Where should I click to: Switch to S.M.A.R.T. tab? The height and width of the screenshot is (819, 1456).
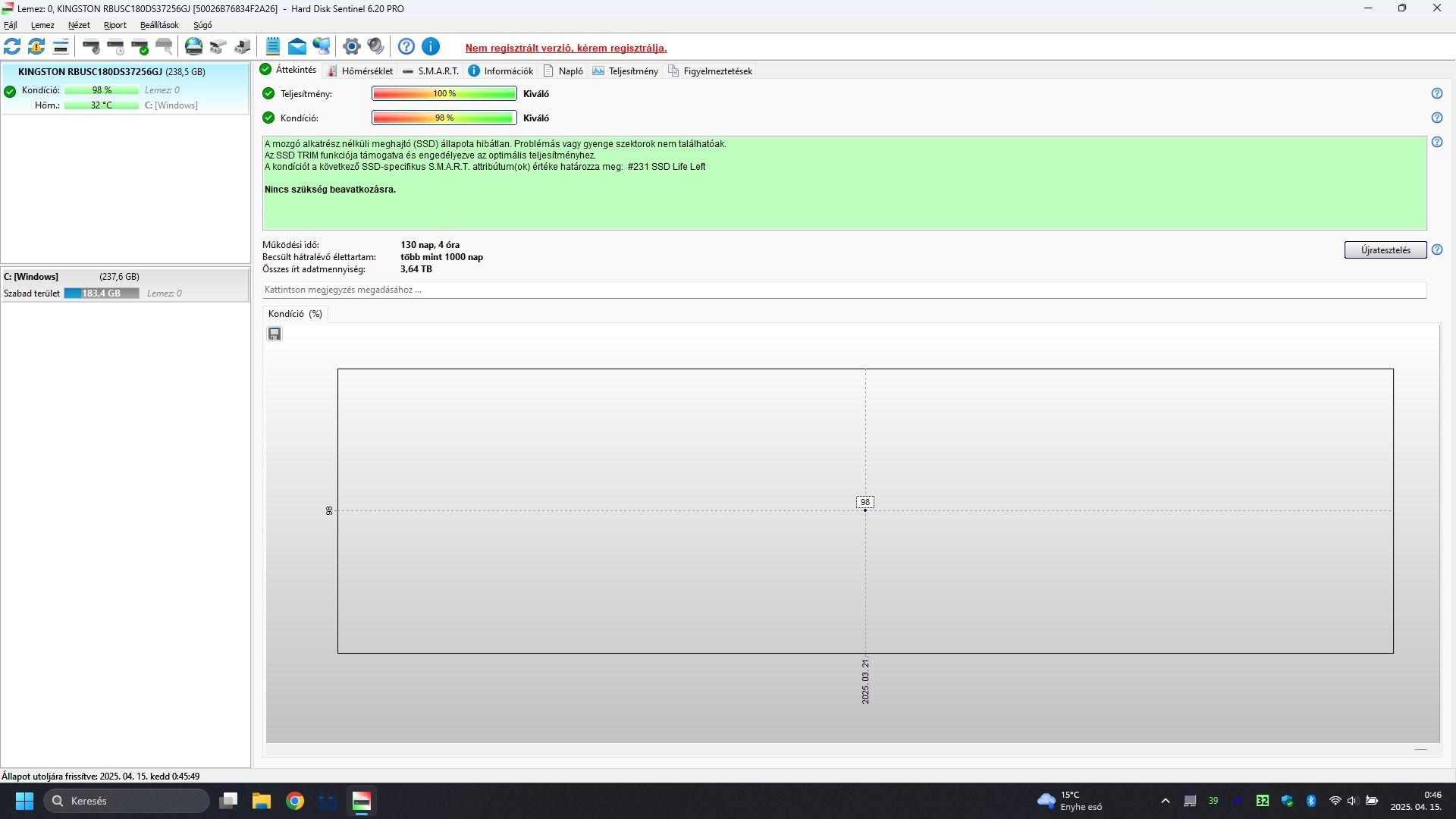click(x=431, y=71)
